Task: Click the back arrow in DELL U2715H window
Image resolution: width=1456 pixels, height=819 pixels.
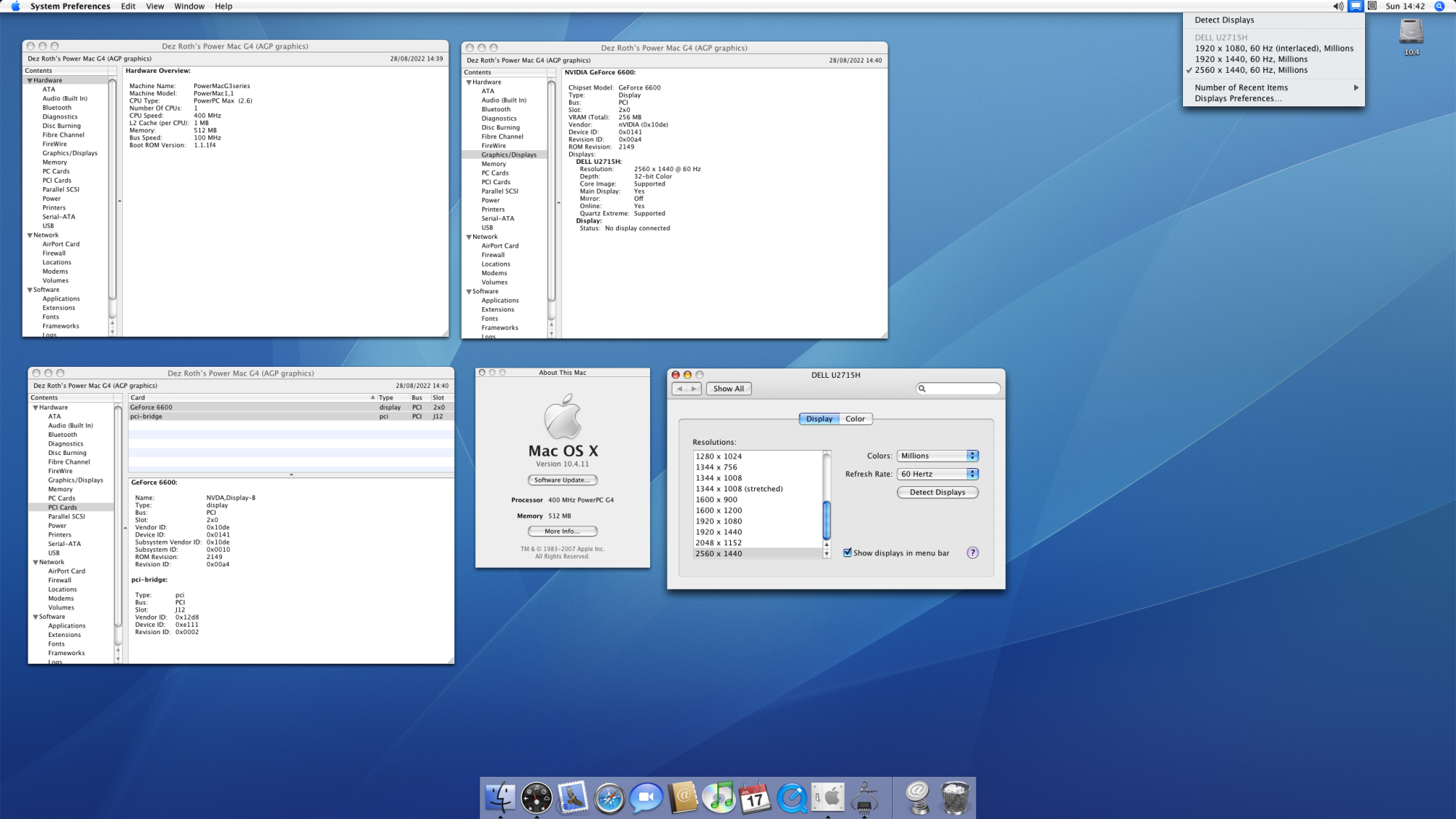Action: tap(679, 389)
